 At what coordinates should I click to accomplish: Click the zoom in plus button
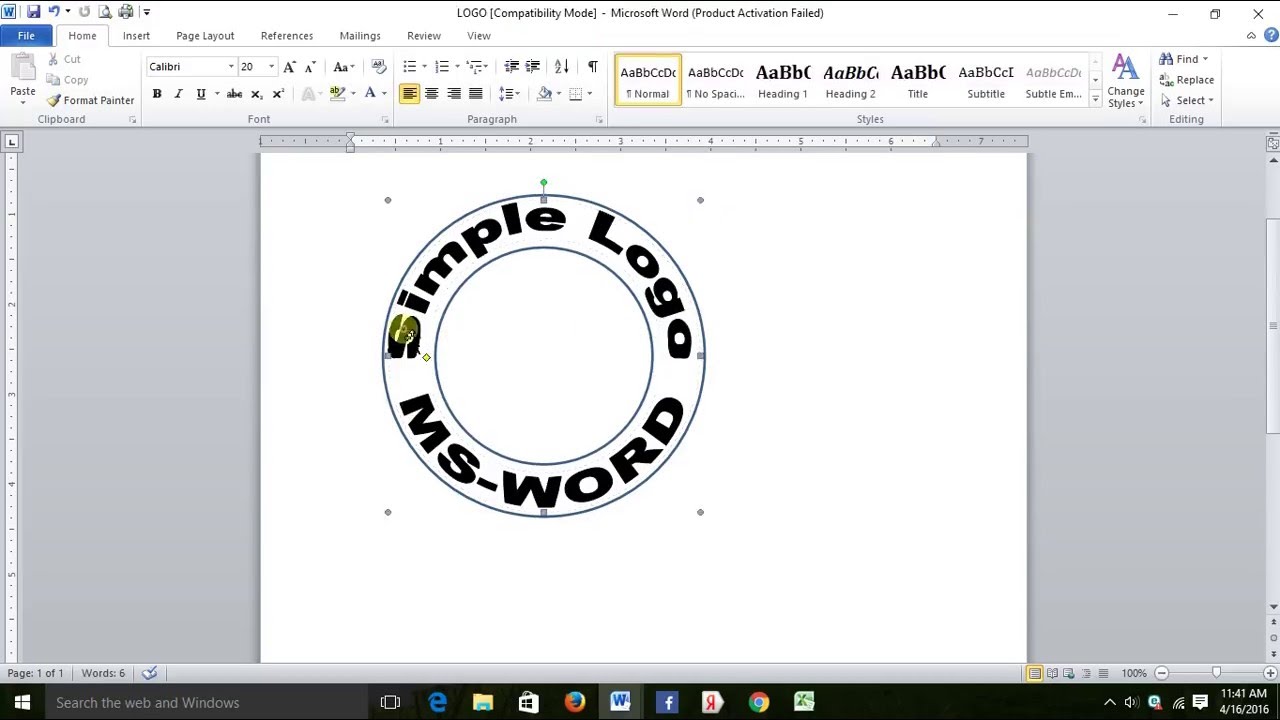click(1270, 673)
